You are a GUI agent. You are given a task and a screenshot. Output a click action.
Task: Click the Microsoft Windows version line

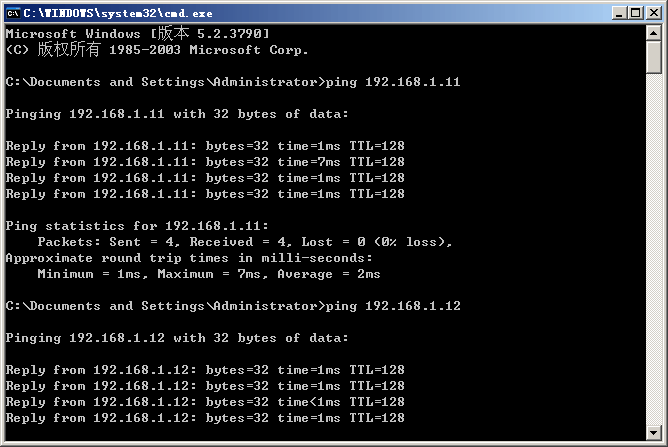tap(137, 34)
